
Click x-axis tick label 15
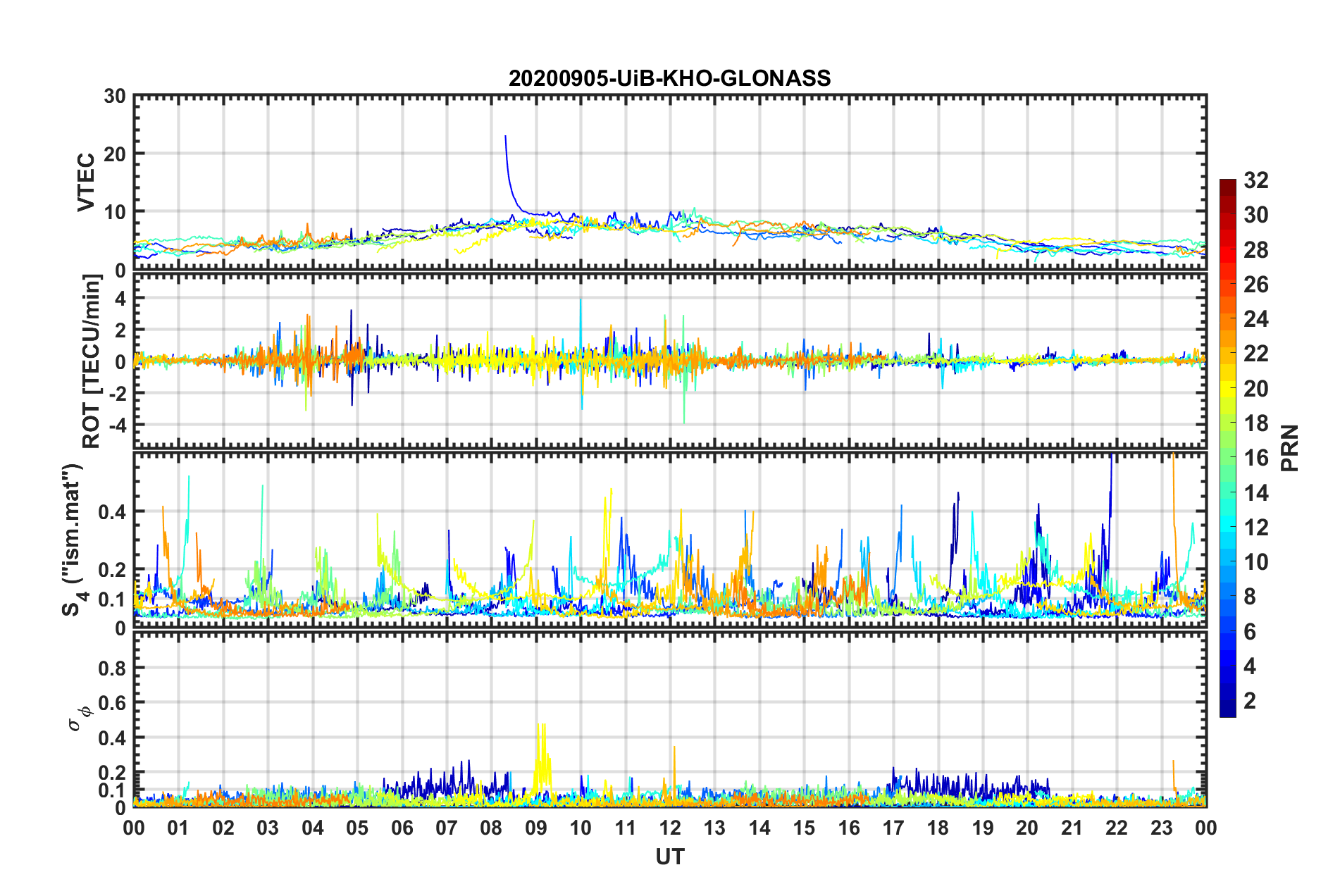804,828
